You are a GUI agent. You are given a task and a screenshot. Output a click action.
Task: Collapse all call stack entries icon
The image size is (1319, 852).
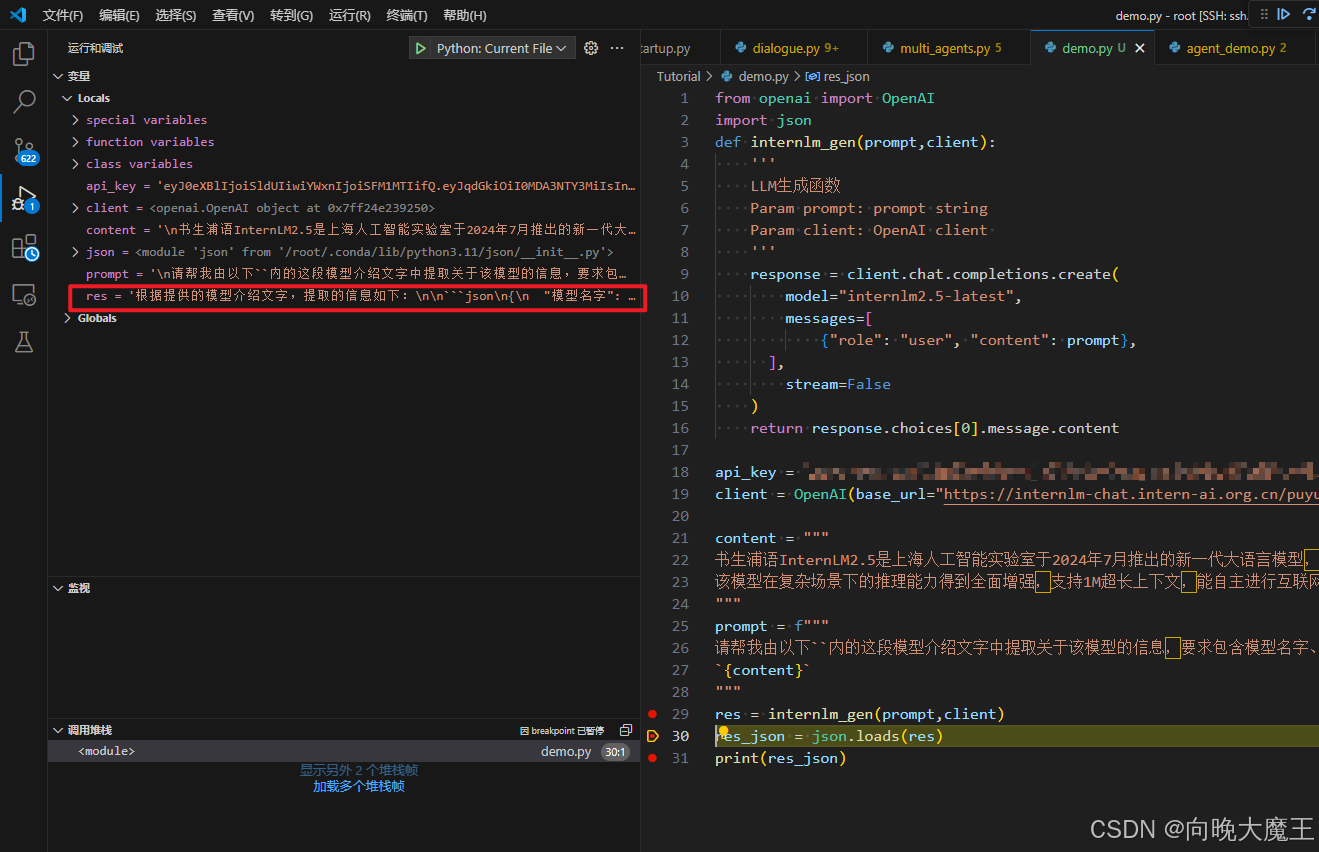(x=626, y=730)
